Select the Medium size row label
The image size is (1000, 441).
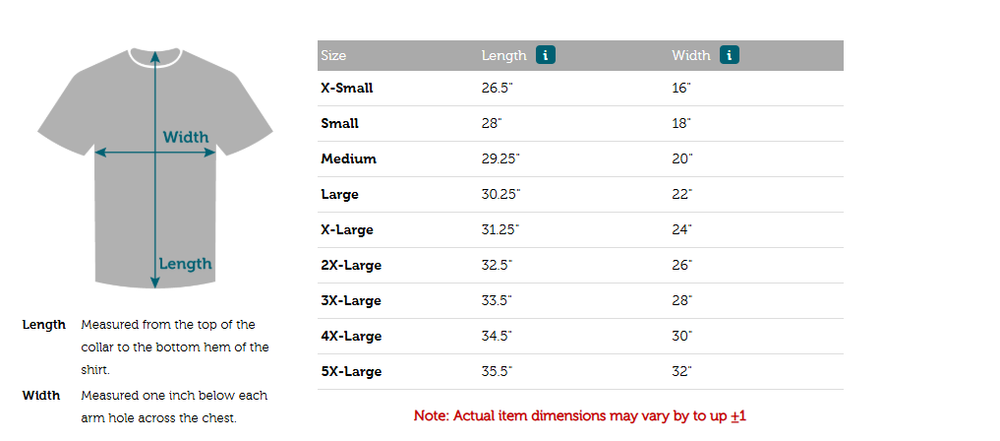point(348,159)
